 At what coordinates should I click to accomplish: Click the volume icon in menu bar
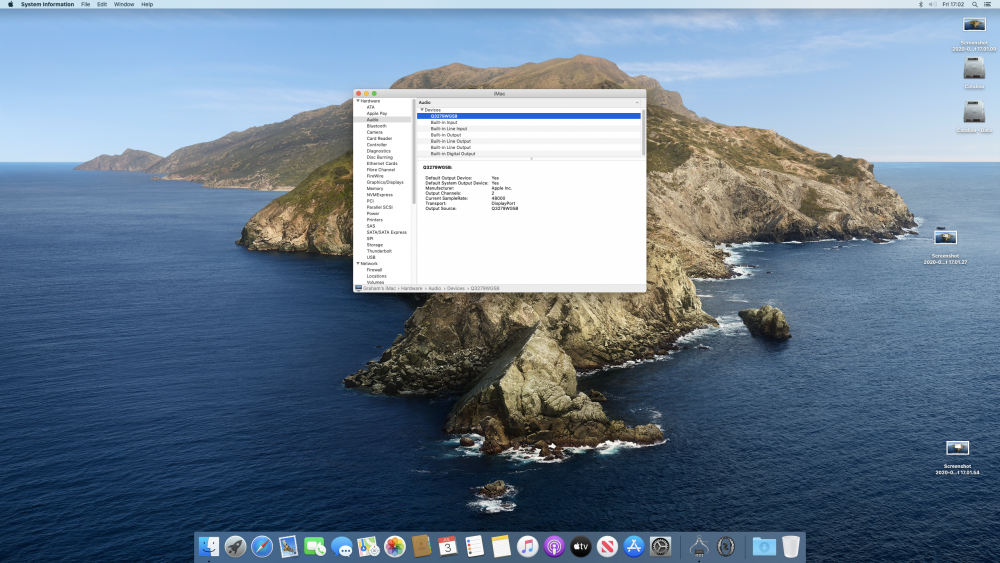pyautogui.click(x=932, y=4)
